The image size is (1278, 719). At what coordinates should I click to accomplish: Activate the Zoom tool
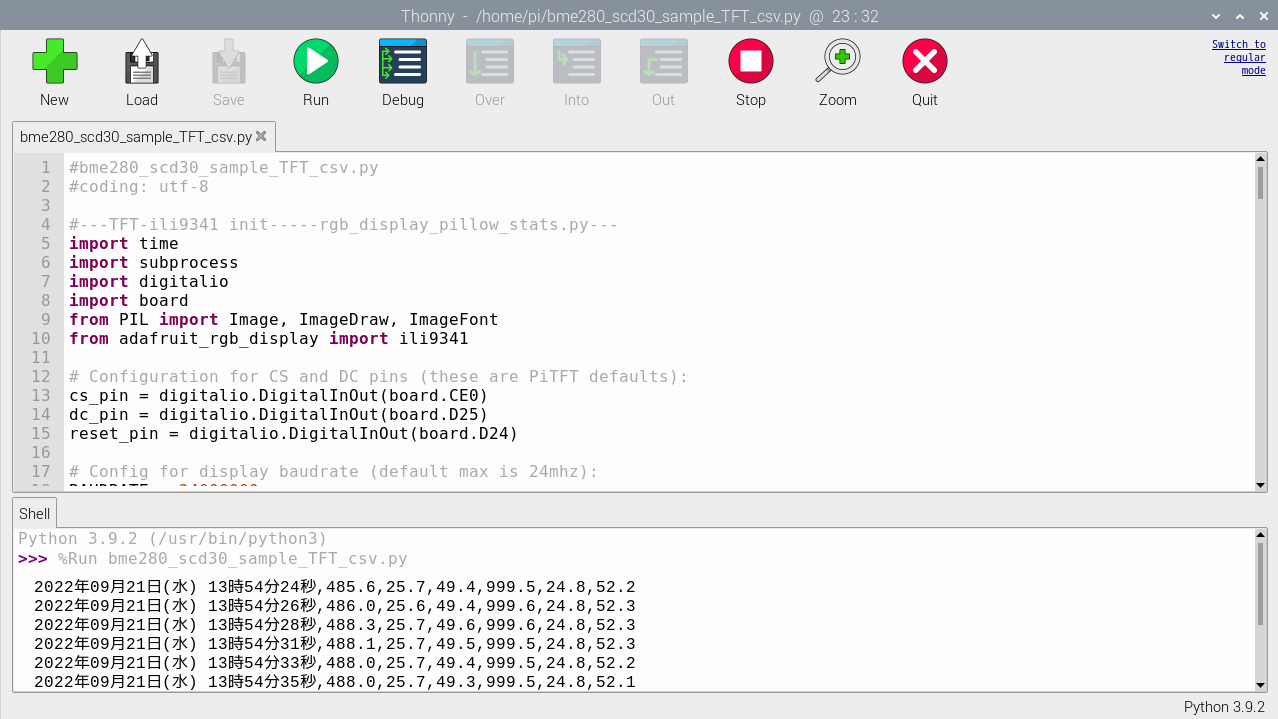(837, 61)
